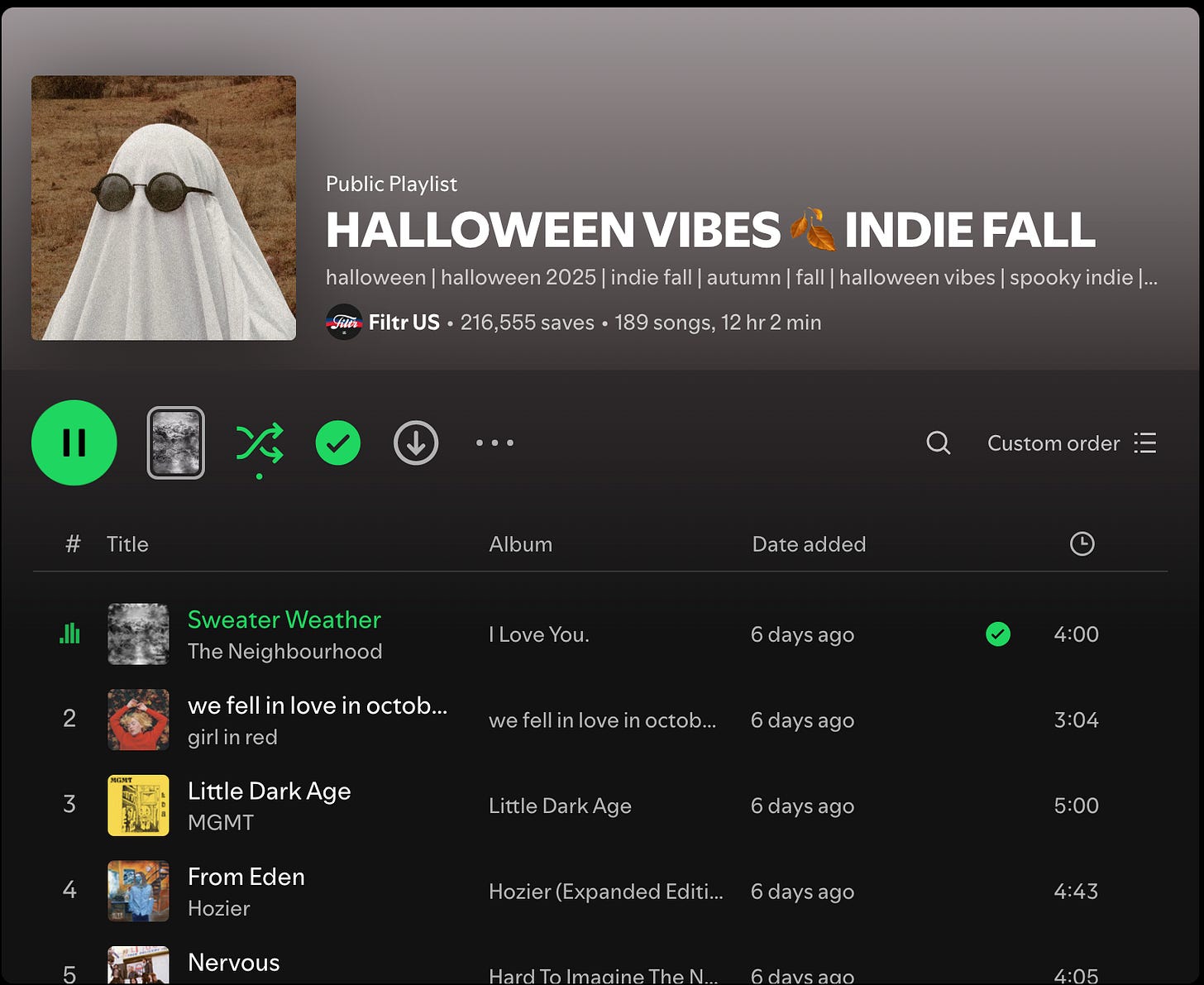Open the three-dot more options menu
1204x985 pixels.
[x=494, y=442]
